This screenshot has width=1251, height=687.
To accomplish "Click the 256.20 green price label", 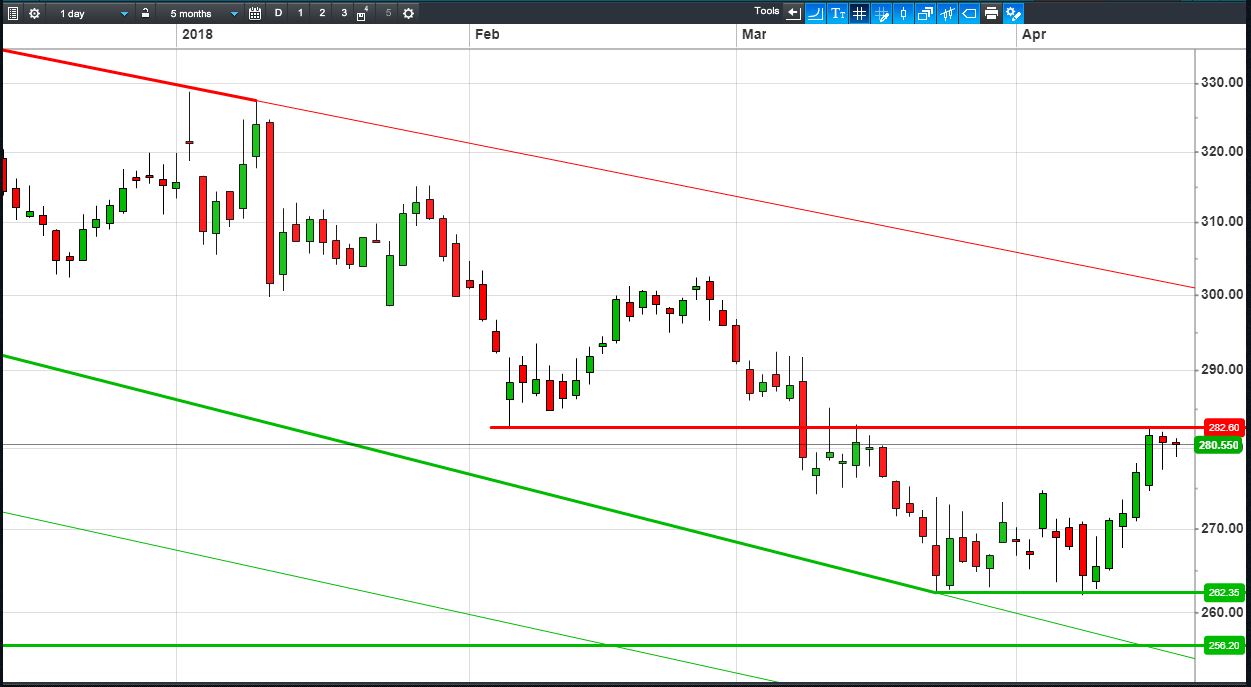I will [x=1224, y=646].
